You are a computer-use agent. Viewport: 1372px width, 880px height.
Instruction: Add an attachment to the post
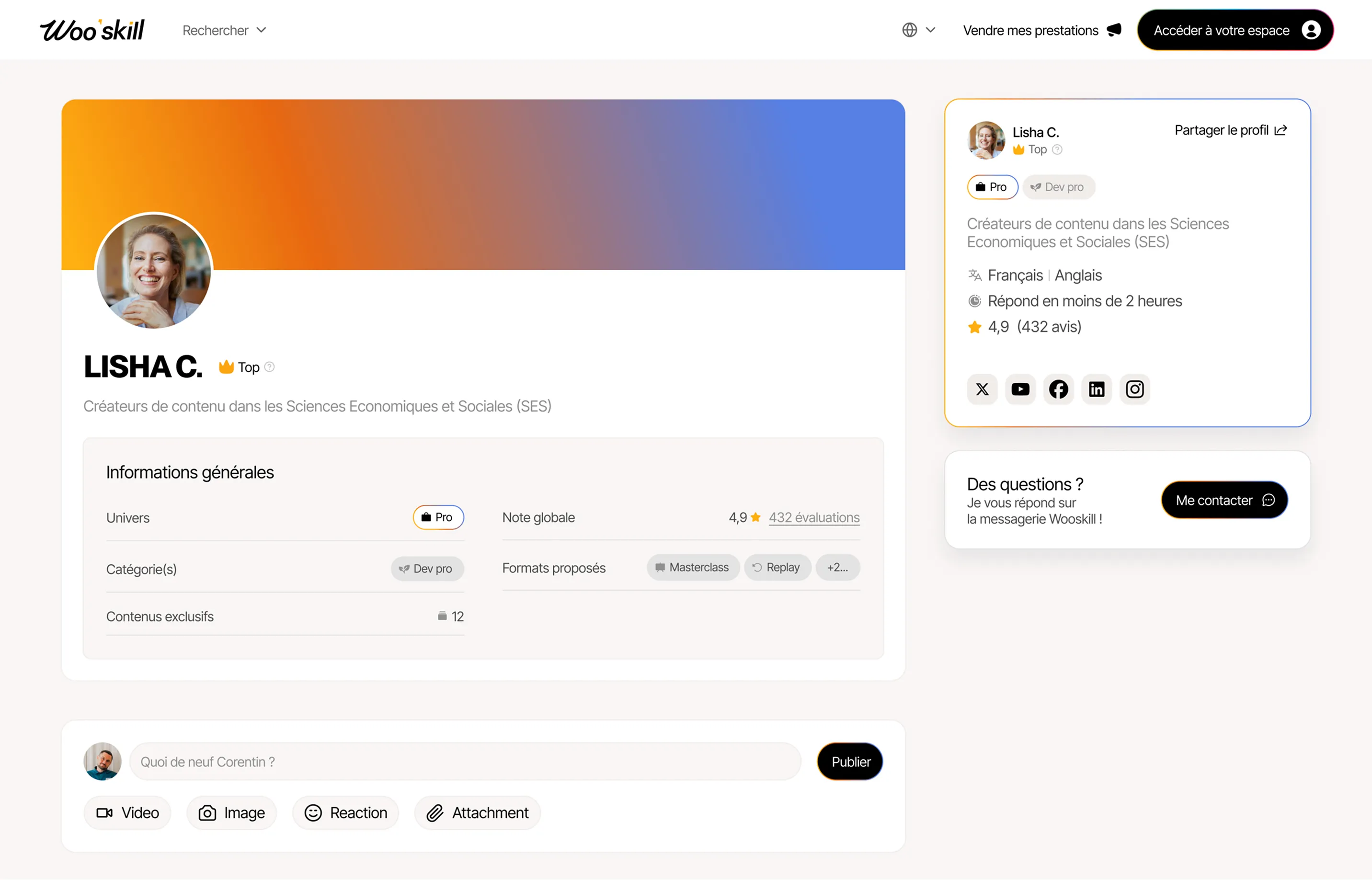[477, 812]
